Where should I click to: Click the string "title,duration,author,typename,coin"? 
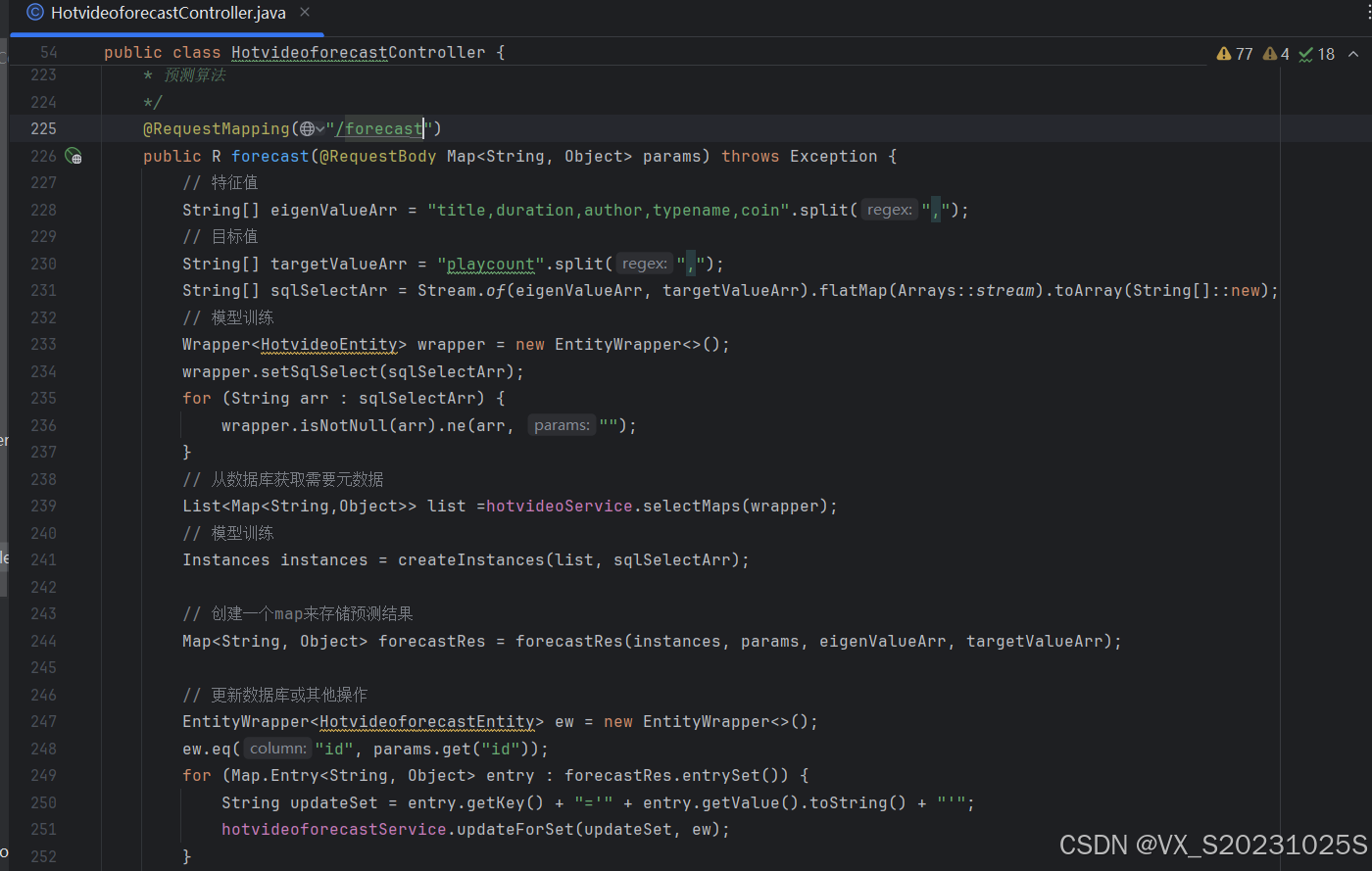point(609,210)
